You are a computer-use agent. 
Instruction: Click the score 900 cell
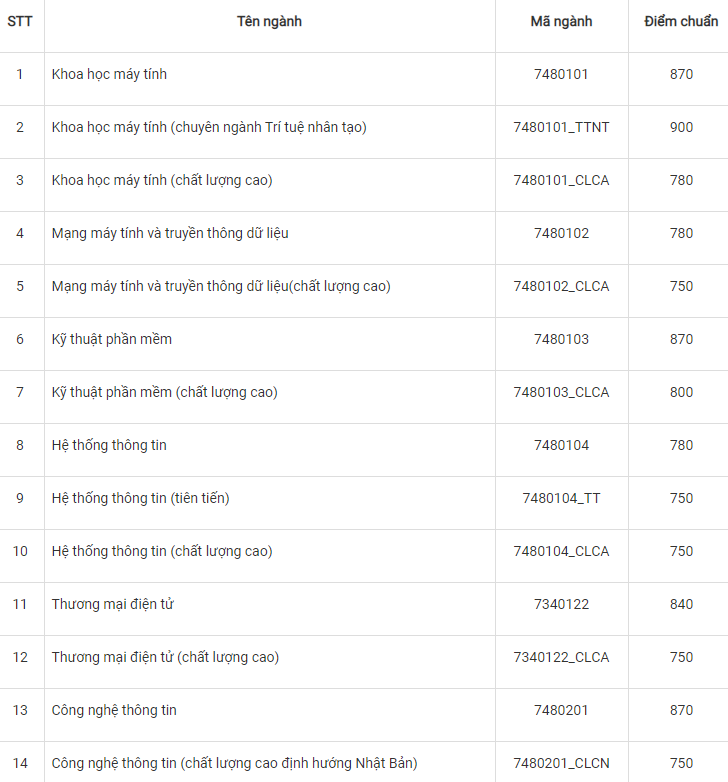681,128
